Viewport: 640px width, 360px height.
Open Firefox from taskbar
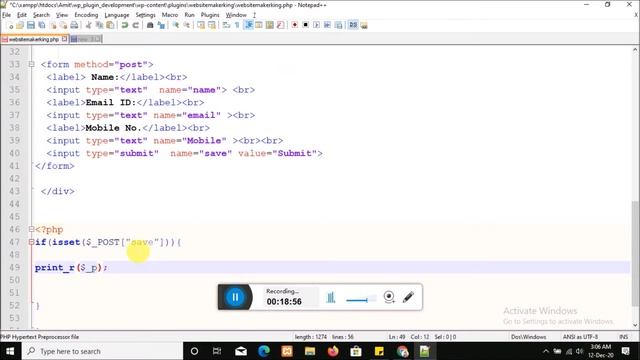333,351
